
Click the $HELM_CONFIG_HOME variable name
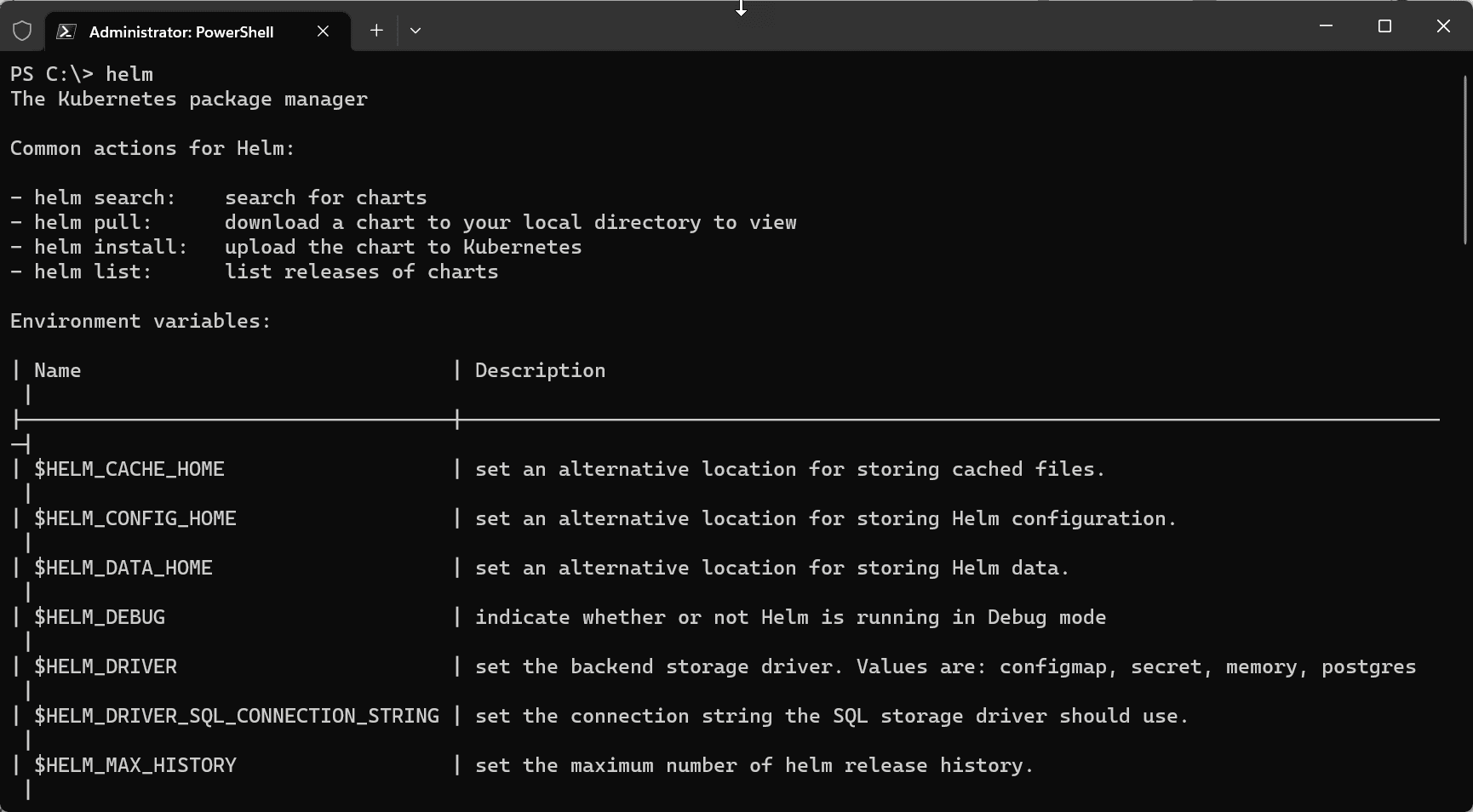(x=135, y=518)
